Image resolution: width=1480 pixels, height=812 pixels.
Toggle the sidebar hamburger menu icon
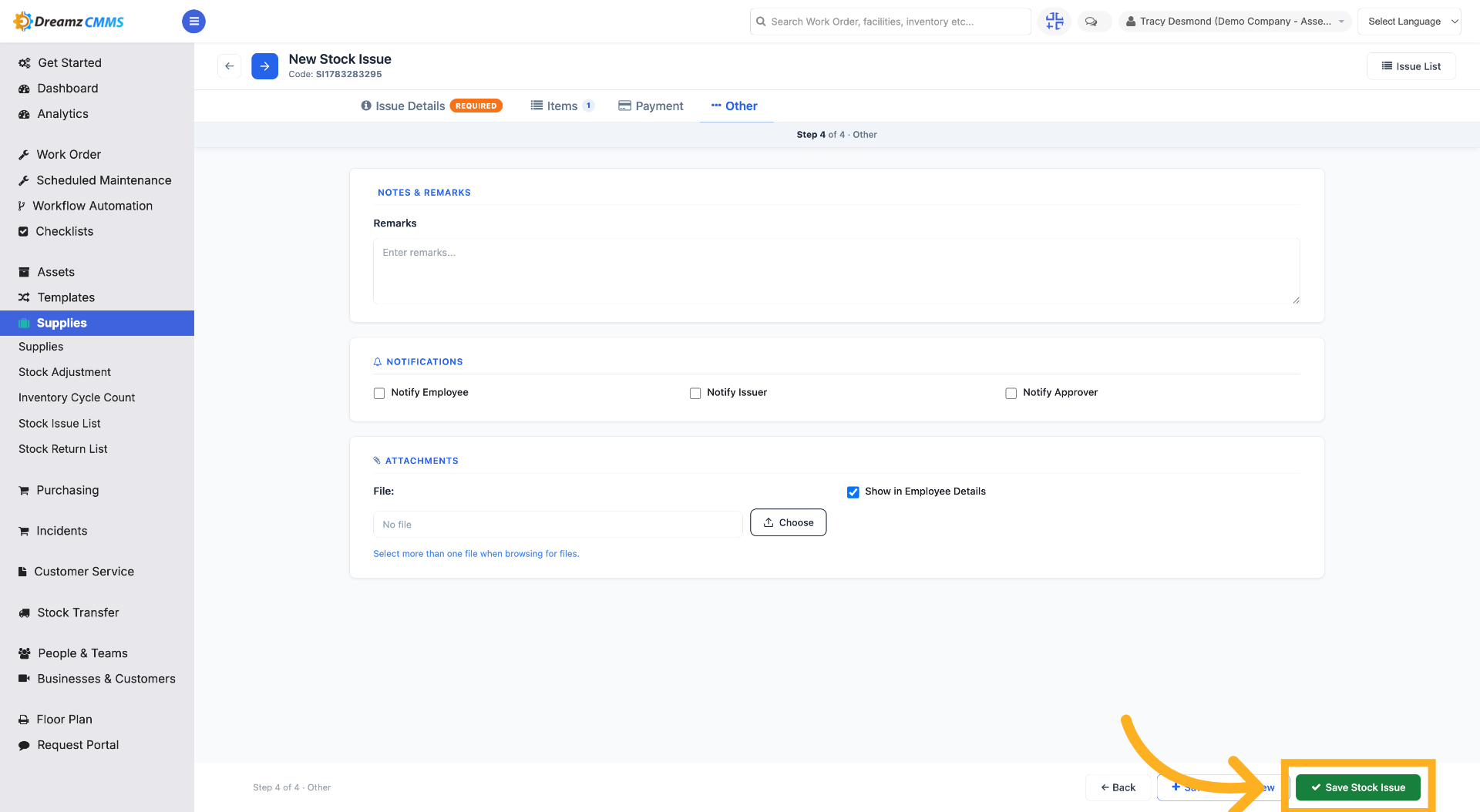[193, 22]
